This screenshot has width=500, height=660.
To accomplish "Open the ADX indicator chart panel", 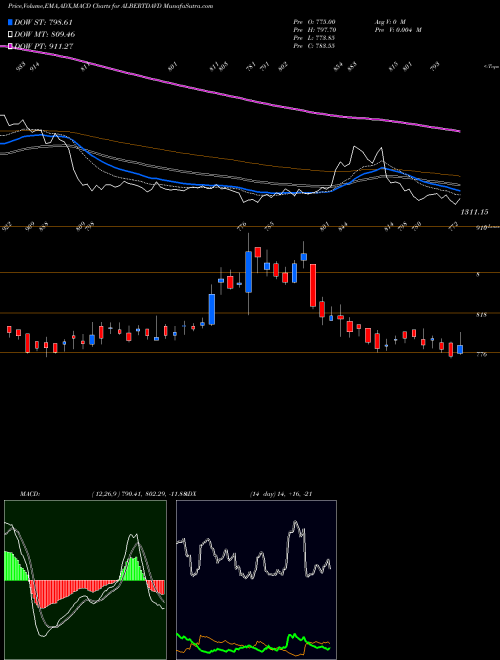I will pos(256,580).
